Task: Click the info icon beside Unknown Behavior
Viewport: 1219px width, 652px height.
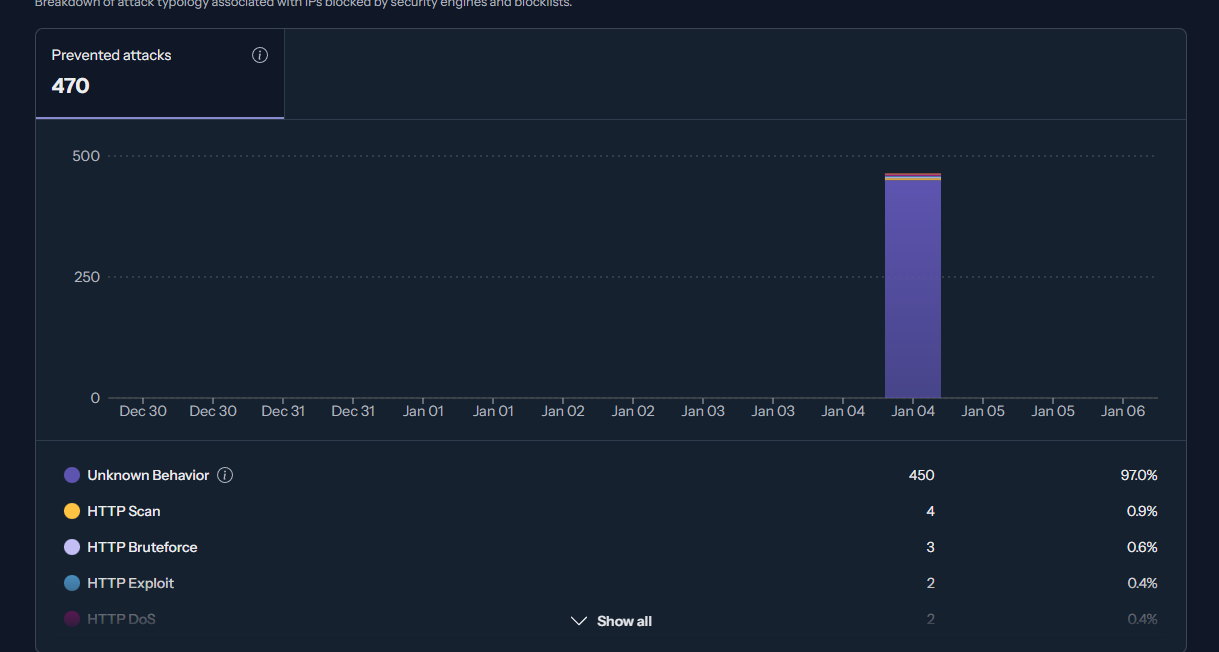Action: coord(225,475)
